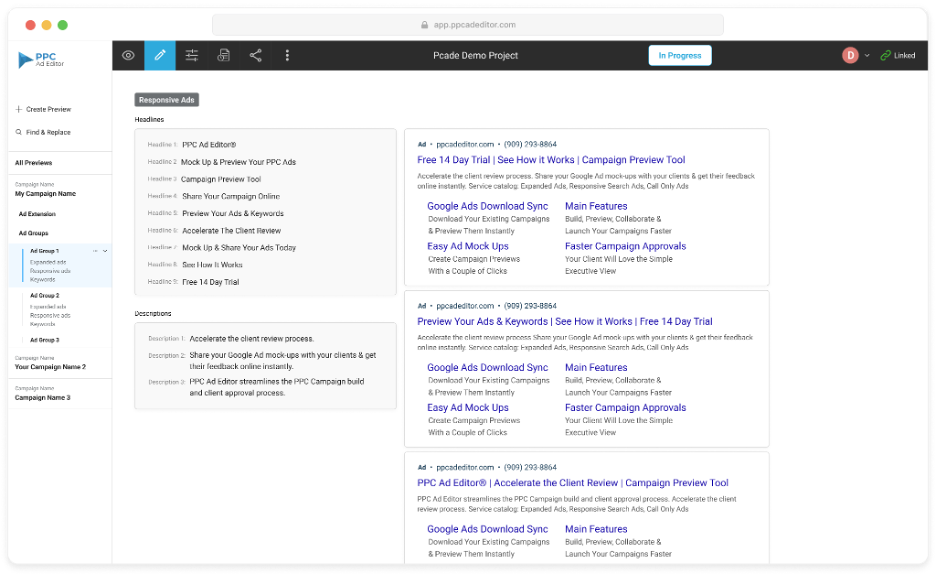936x574 pixels.
Task: Click Faster Campaign Approvals in first ad
Action: 625,246
